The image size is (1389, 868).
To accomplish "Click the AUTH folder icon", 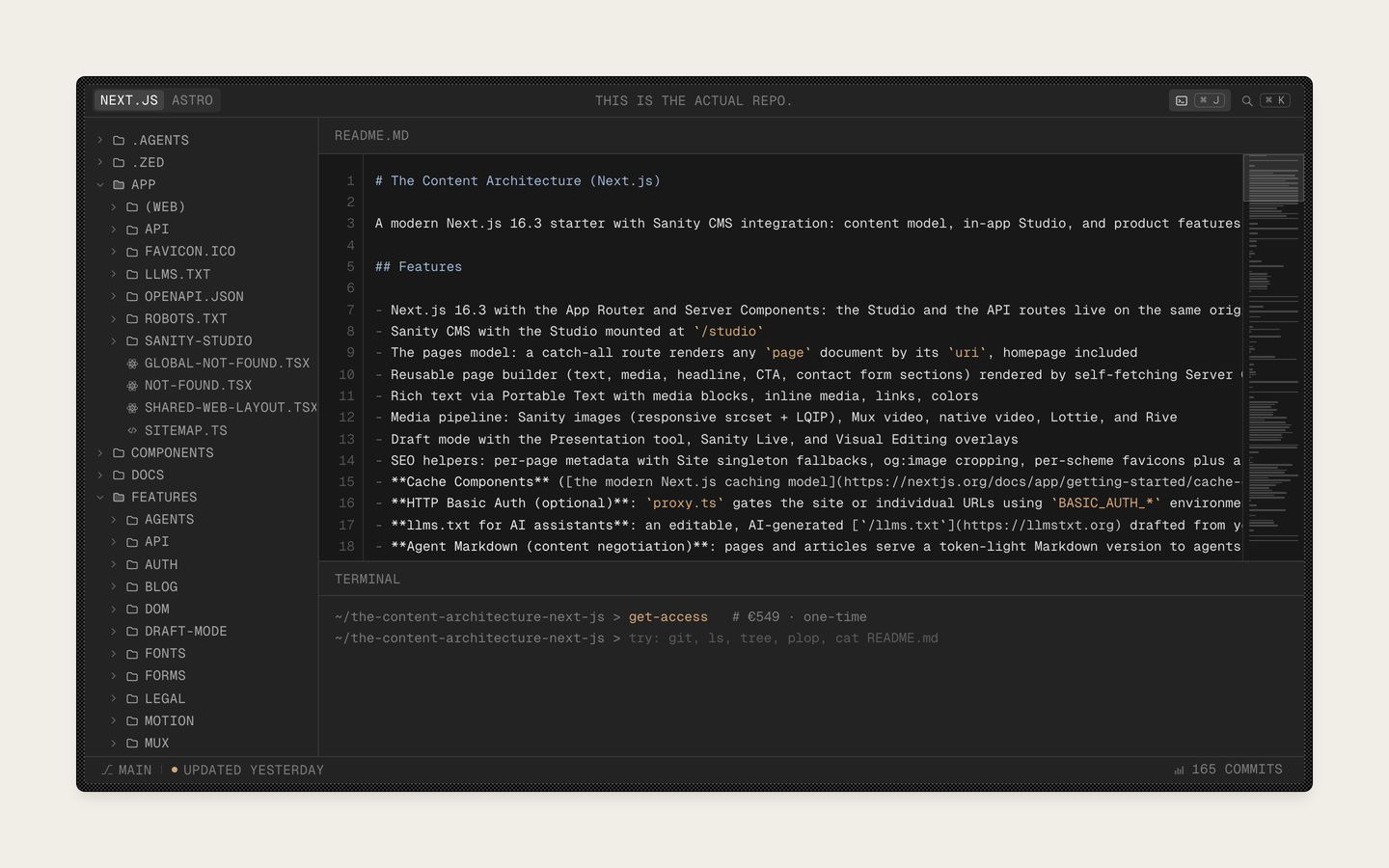I will click(132, 564).
